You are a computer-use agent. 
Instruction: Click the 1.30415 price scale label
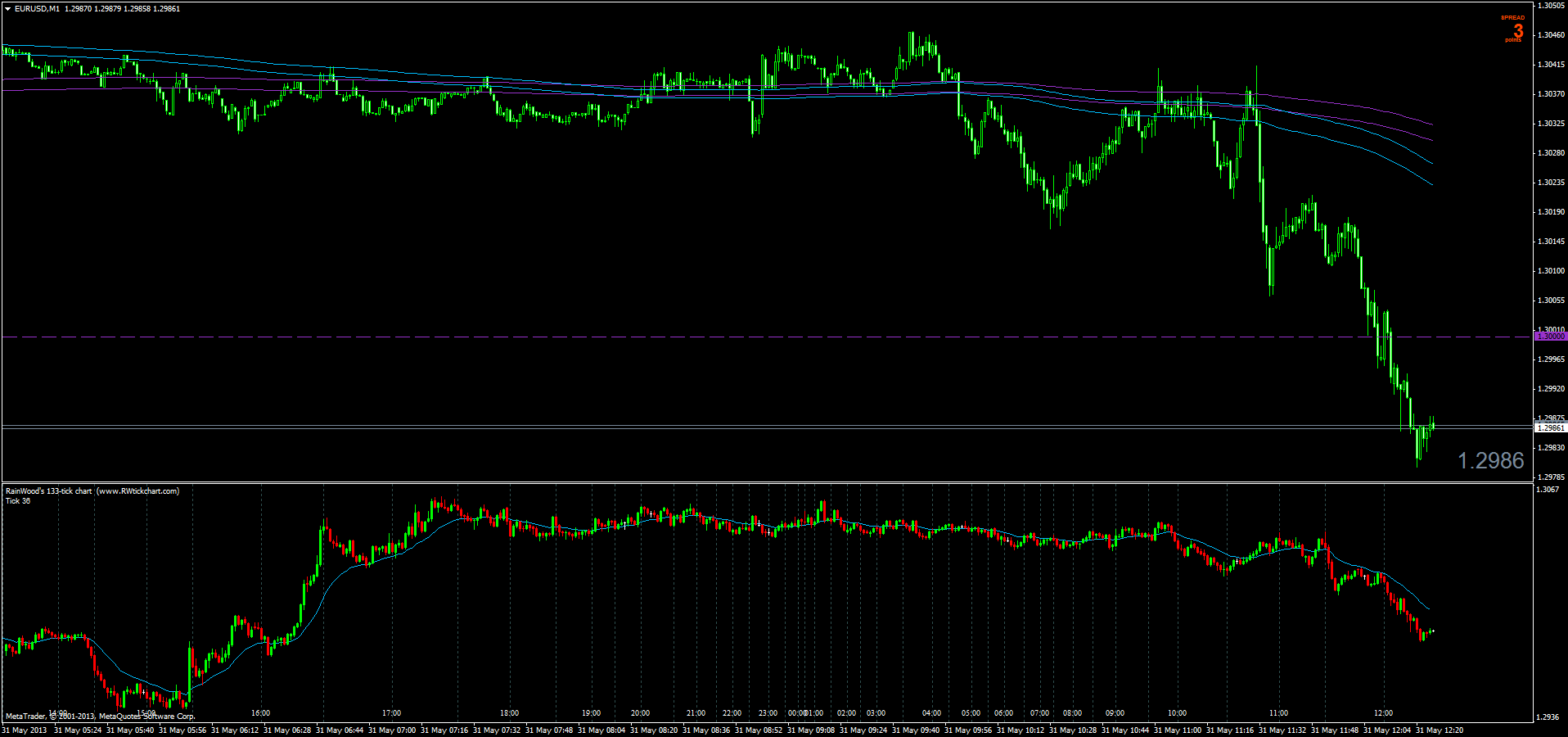[x=1551, y=65]
